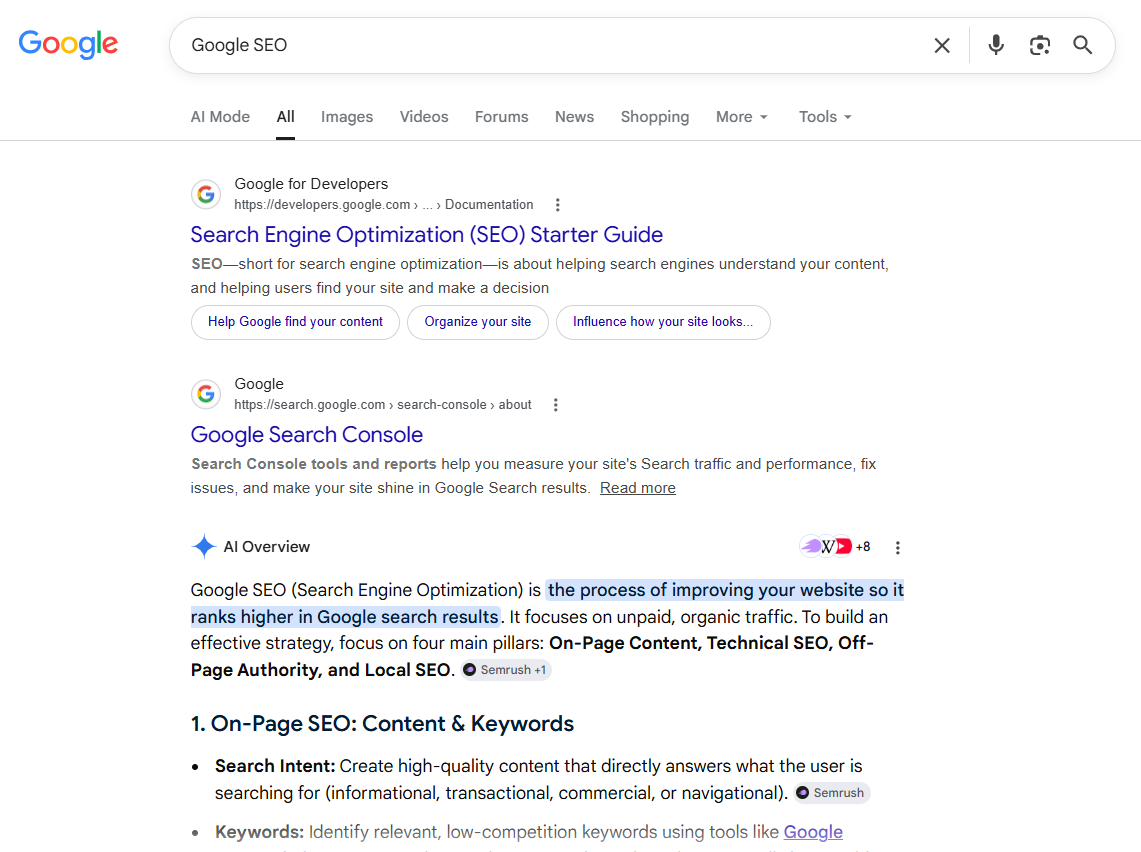The image size is (1141, 852).
Task: Click Google for Developers site name
Action: point(311,184)
